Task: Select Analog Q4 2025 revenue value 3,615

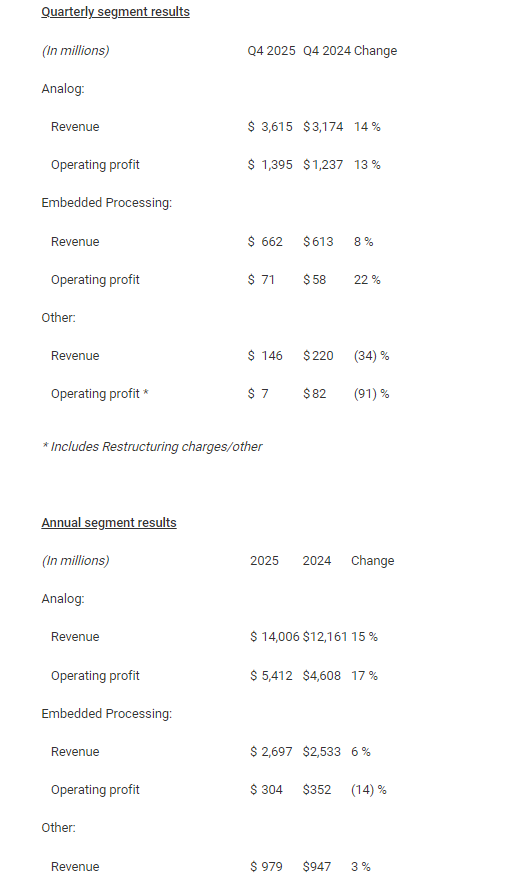Action: [x=277, y=127]
